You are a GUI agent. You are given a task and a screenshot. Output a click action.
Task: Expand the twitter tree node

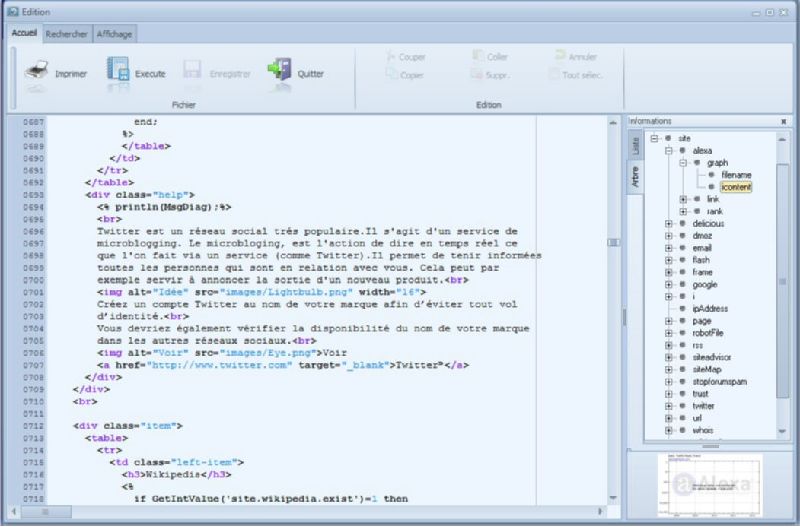click(x=669, y=405)
